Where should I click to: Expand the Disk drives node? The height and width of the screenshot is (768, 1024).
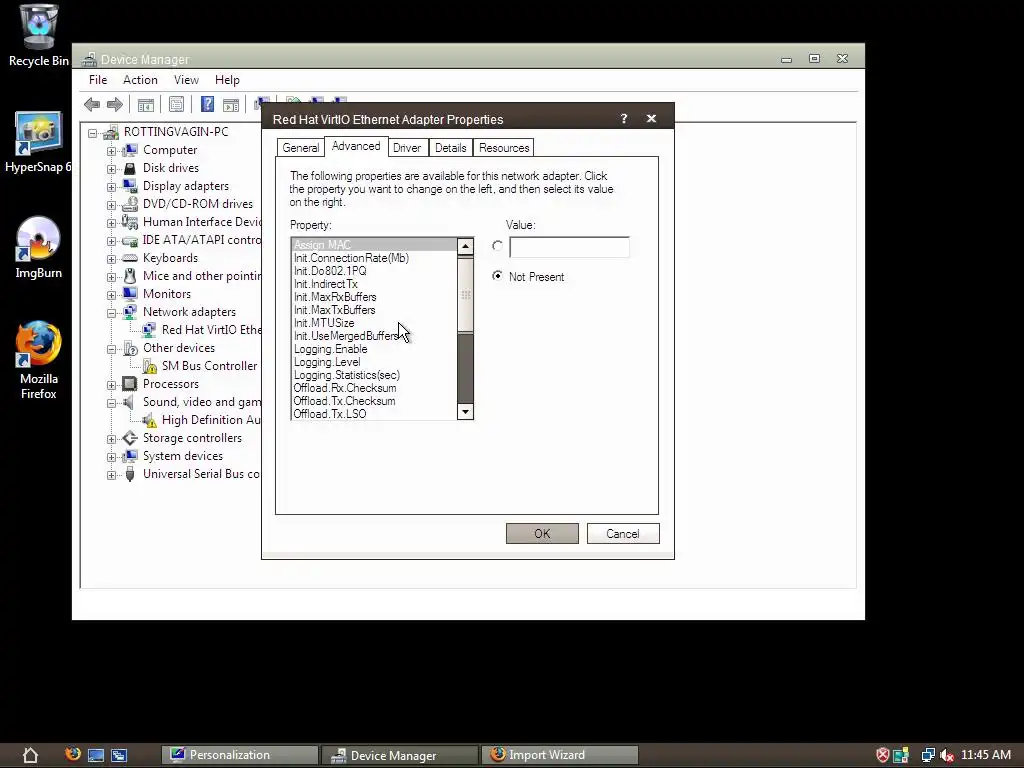112,168
